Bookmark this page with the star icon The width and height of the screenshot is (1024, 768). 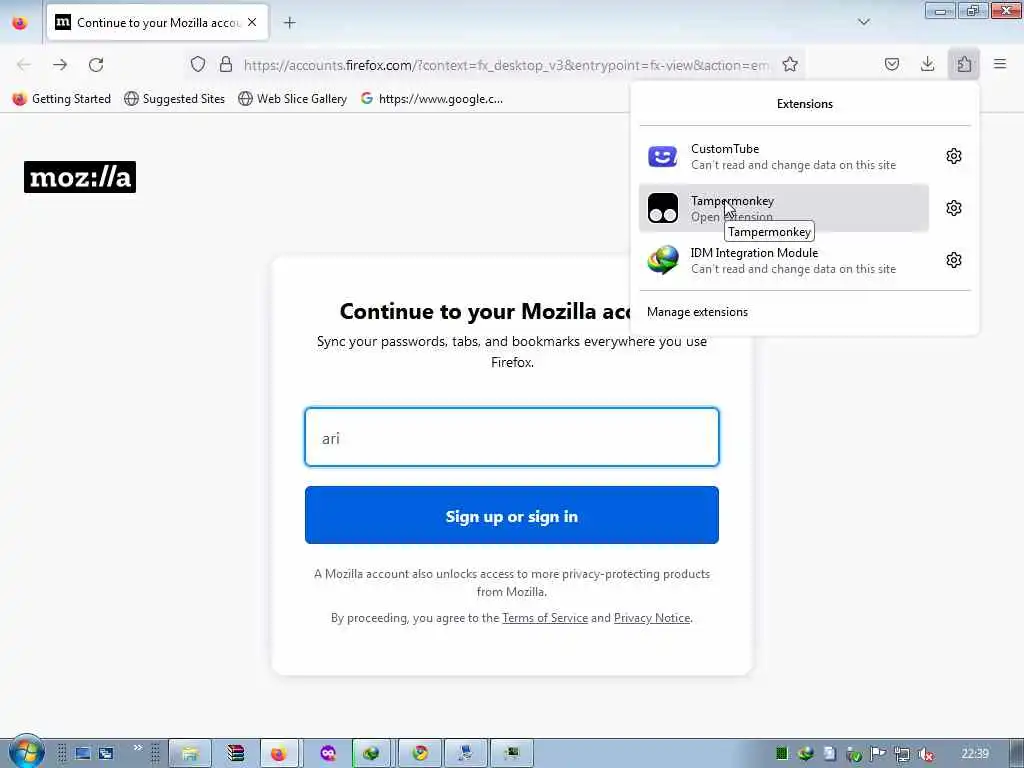pos(790,64)
